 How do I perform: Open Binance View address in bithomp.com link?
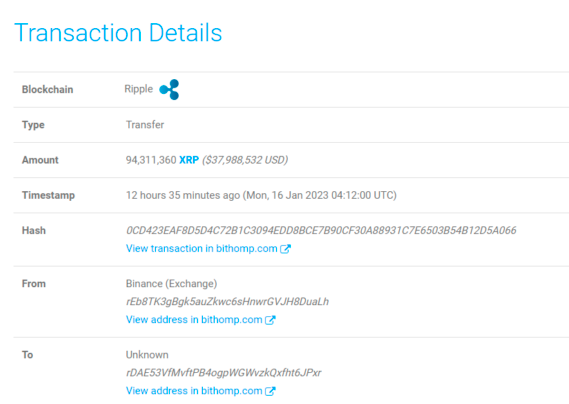click(194, 320)
